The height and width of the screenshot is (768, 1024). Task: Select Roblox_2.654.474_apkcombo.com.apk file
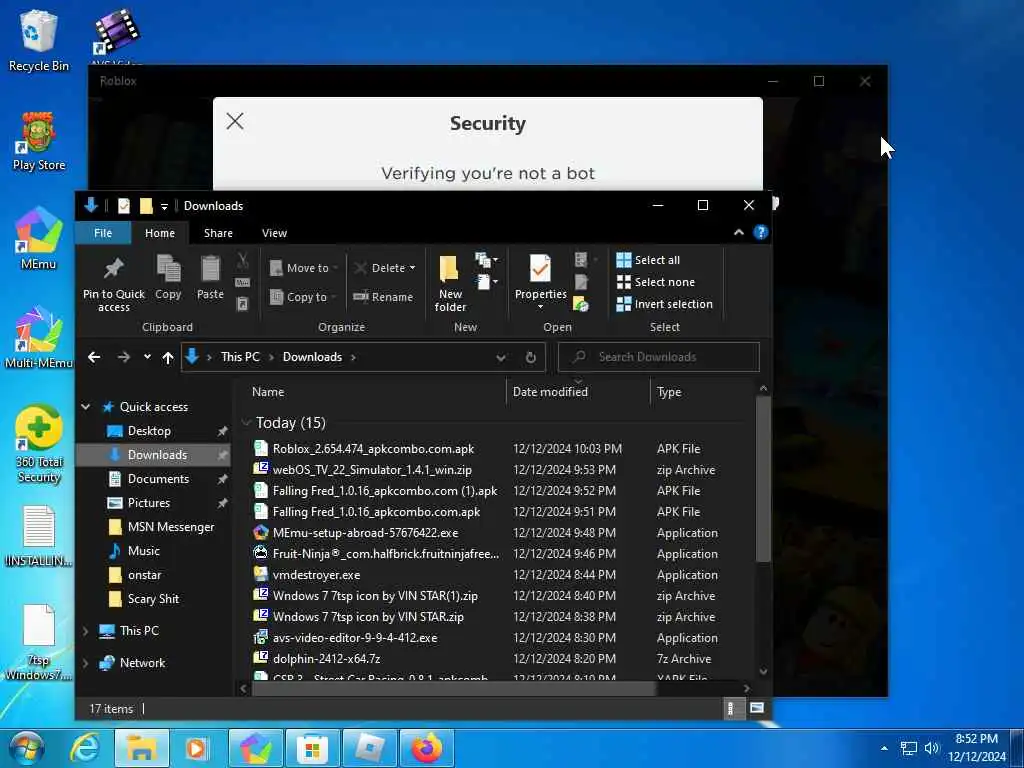373,449
